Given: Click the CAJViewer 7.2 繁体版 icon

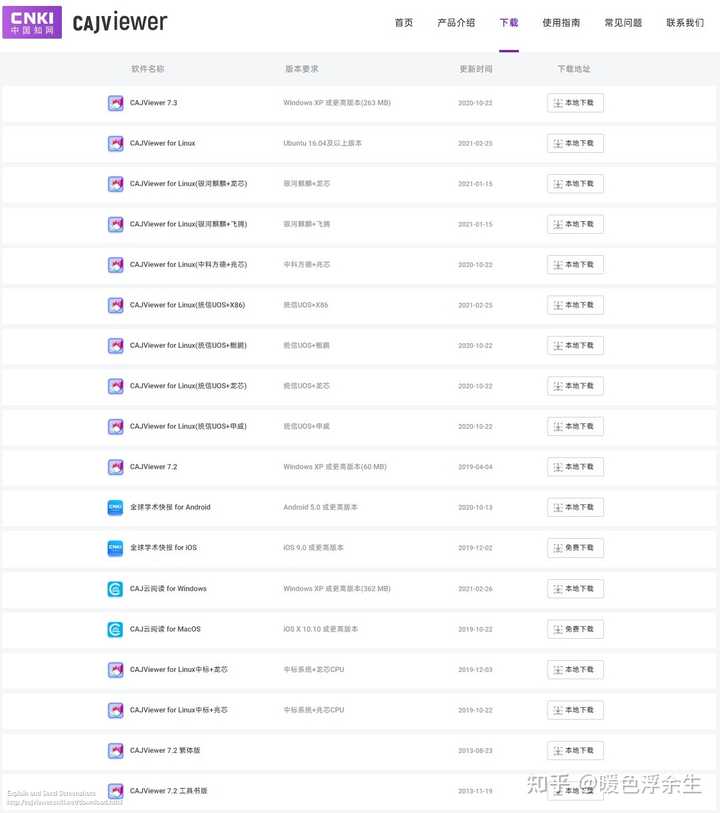Looking at the screenshot, I should click(116, 750).
